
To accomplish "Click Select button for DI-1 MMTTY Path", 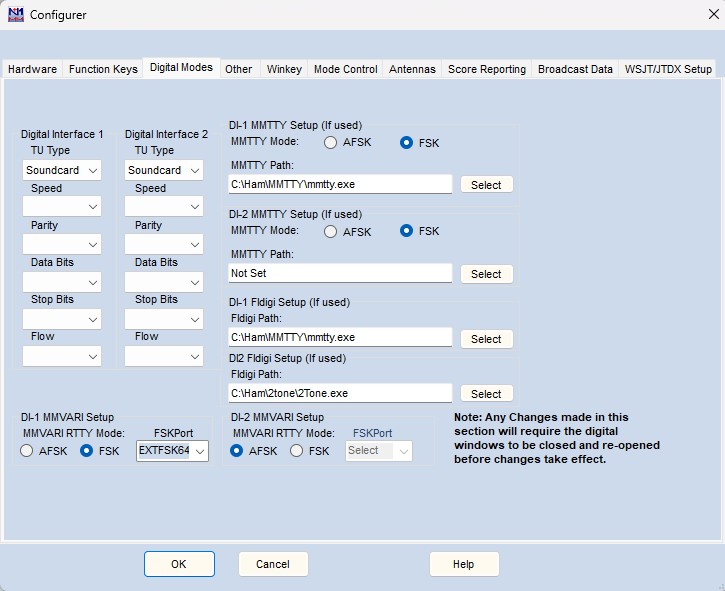I will [486, 185].
